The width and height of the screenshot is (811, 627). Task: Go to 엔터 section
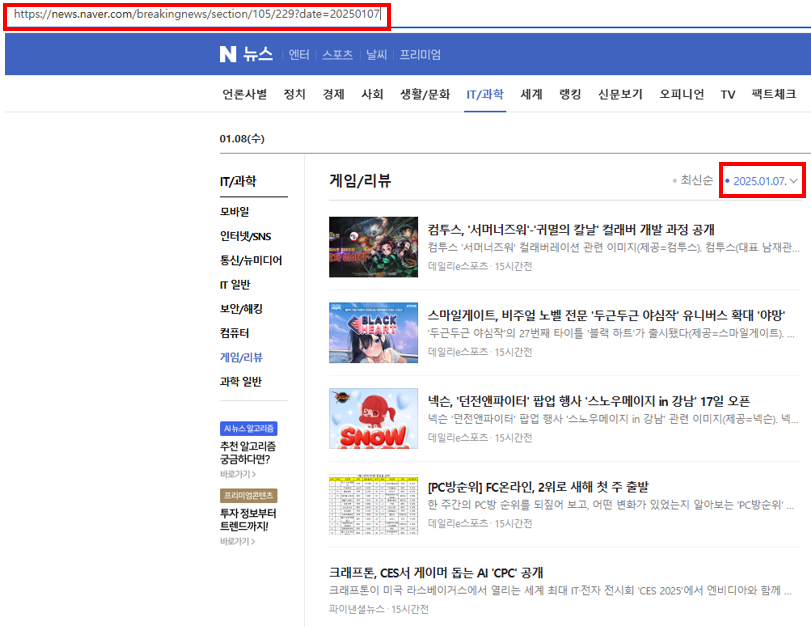299,55
